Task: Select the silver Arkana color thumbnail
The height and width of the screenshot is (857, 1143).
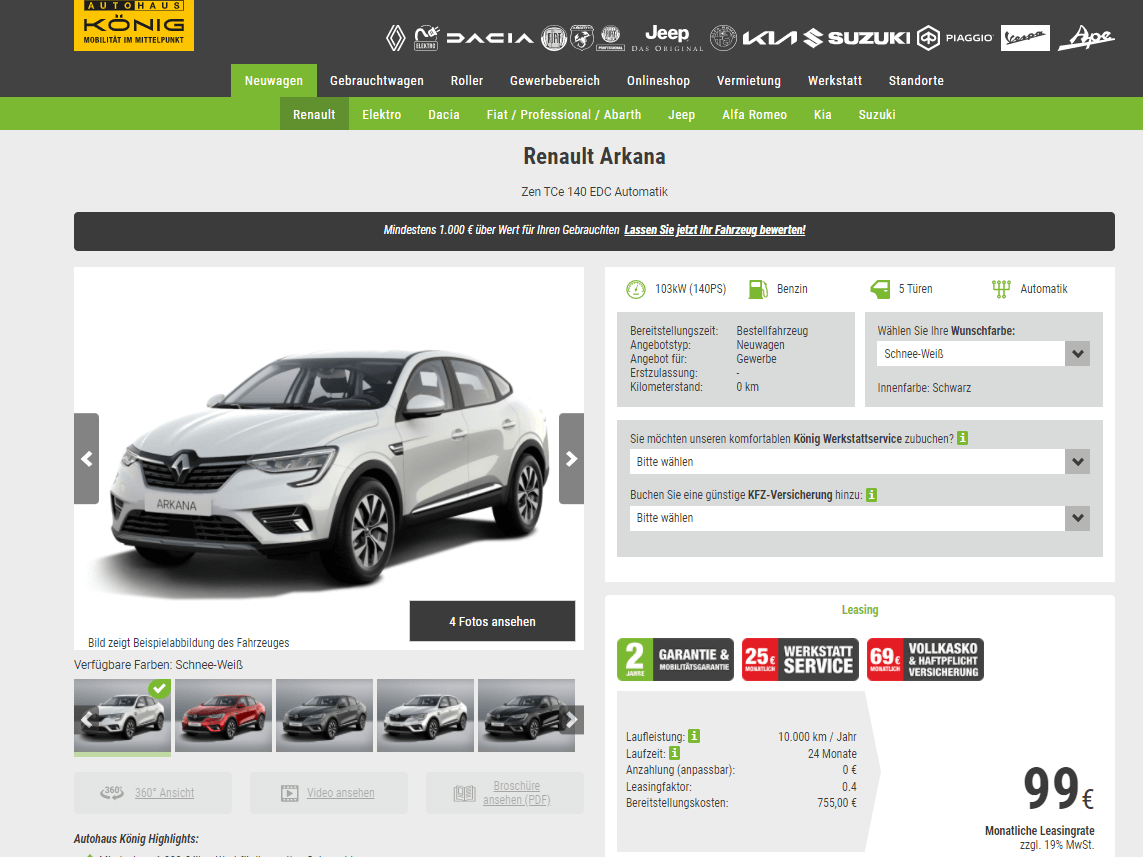Action: (x=425, y=716)
